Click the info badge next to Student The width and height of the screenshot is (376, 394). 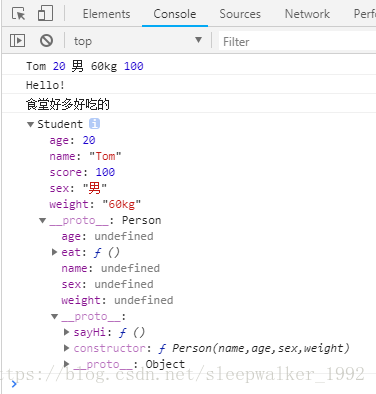94,124
